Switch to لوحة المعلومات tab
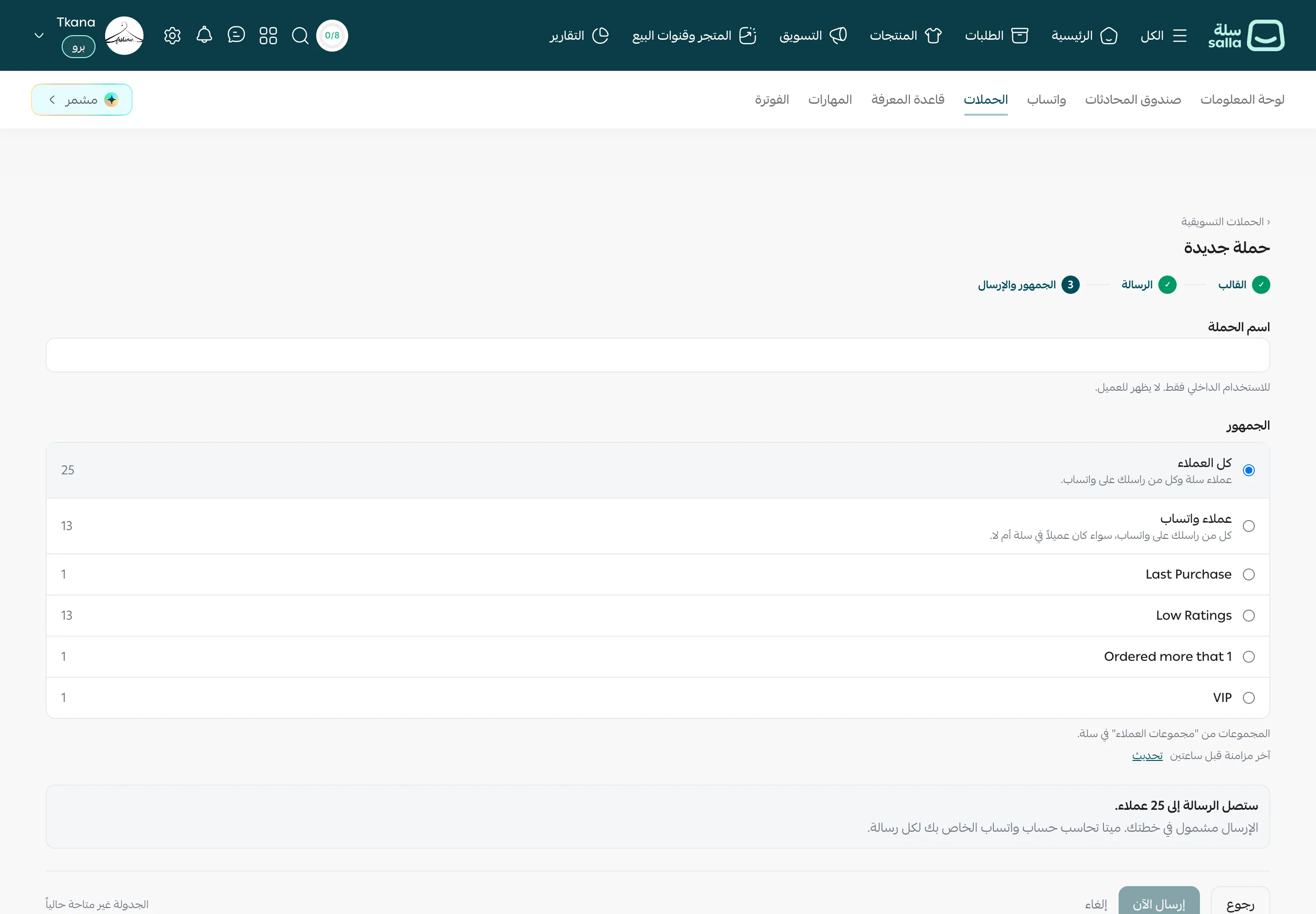 [x=1242, y=100]
